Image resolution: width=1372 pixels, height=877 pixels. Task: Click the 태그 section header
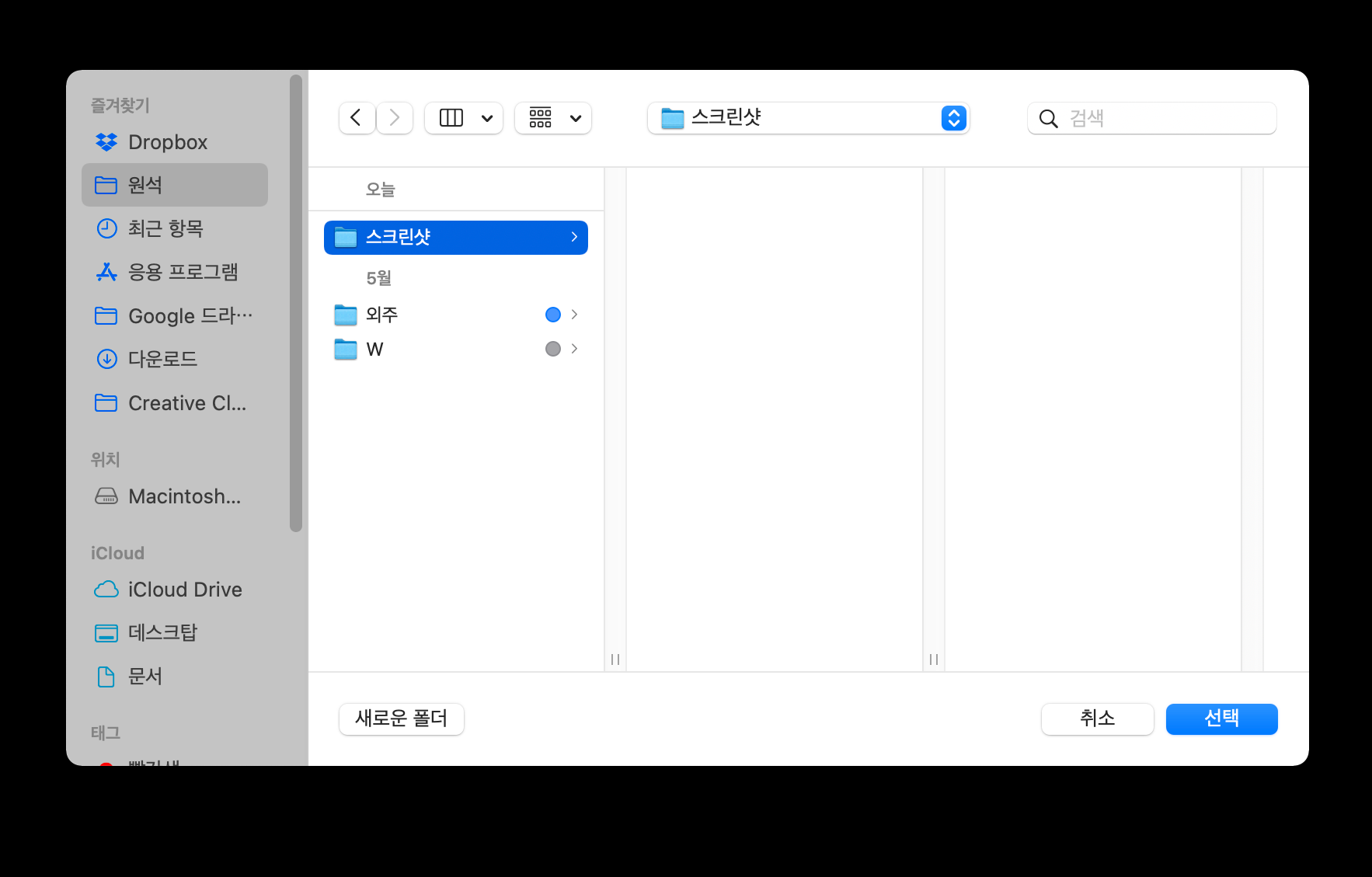(106, 733)
